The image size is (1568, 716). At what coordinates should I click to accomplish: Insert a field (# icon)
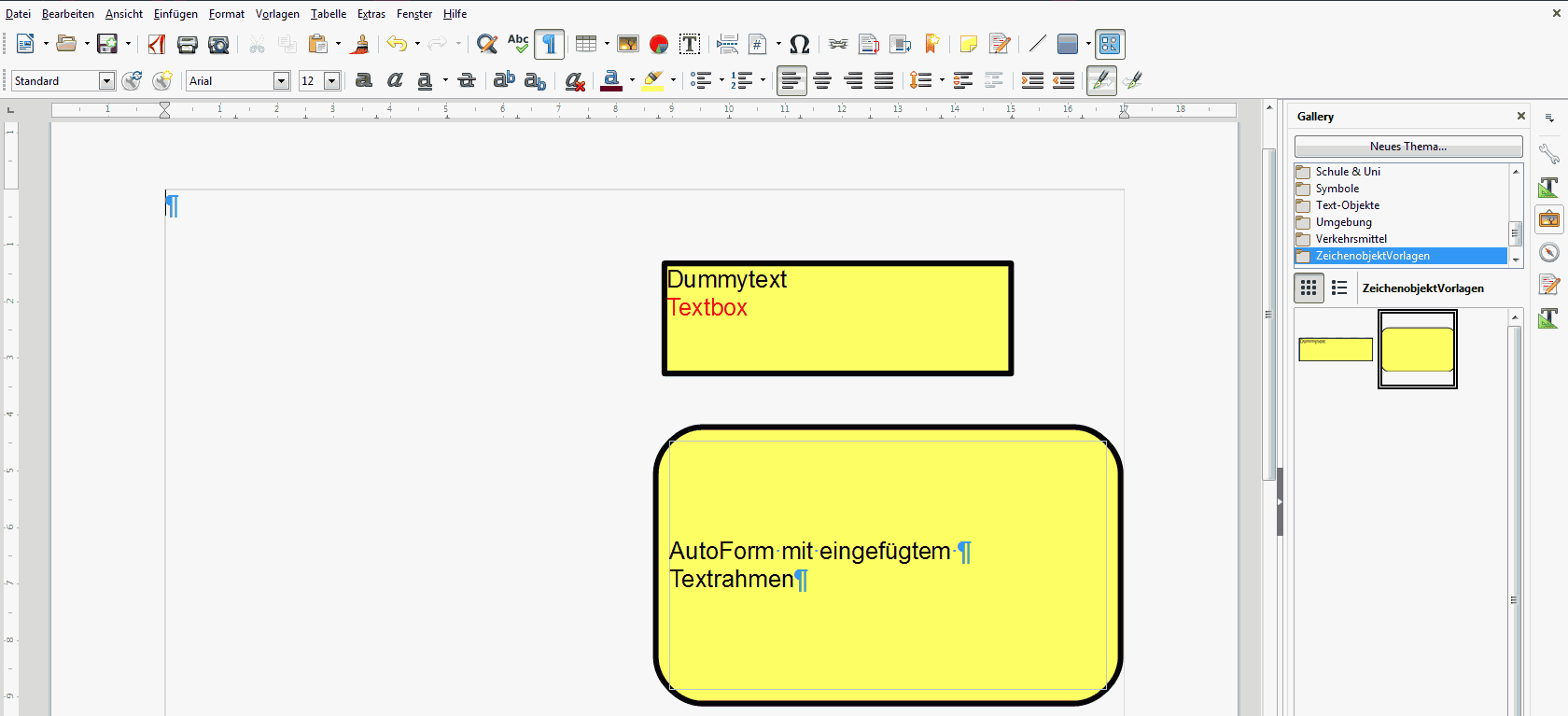[758, 44]
